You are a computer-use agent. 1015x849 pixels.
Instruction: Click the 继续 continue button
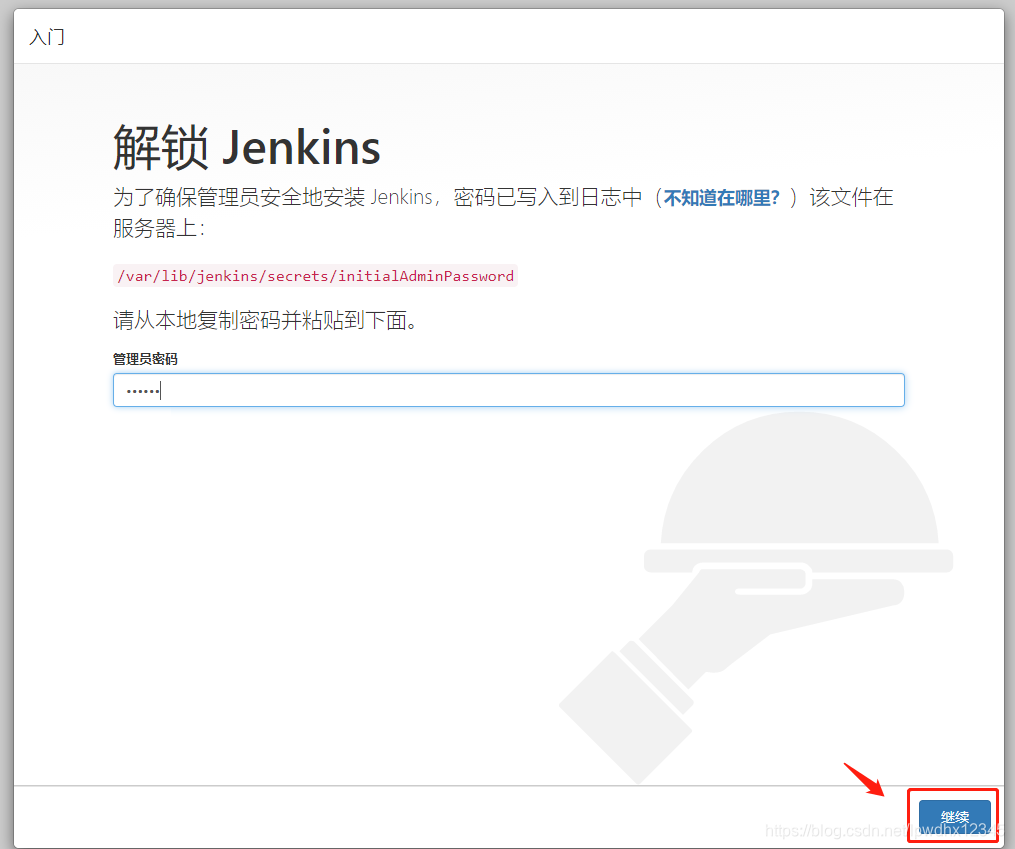pyautogui.click(x=954, y=817)
